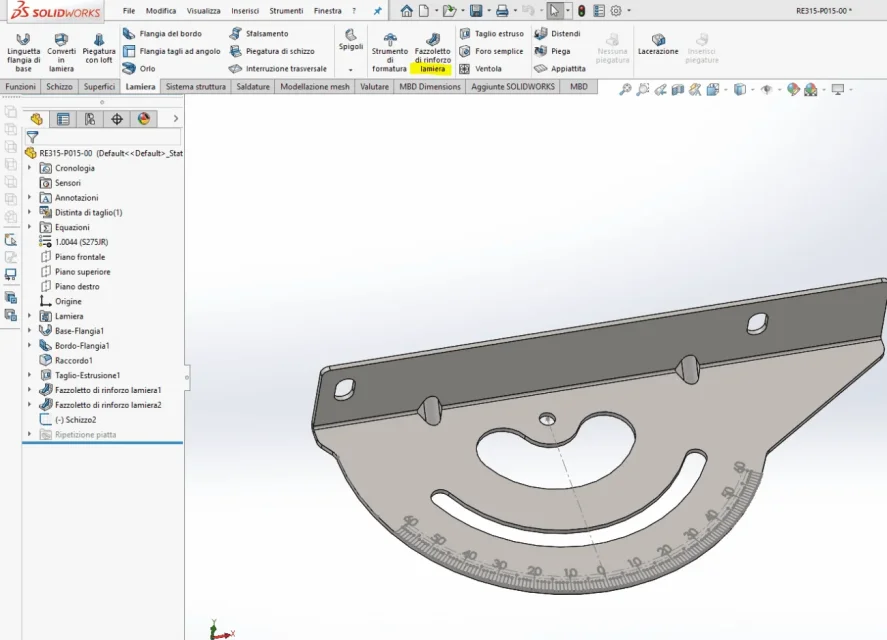887x640 pixels.
Task: Switch to the Saldature tab
Action: (x=253, y=87)
